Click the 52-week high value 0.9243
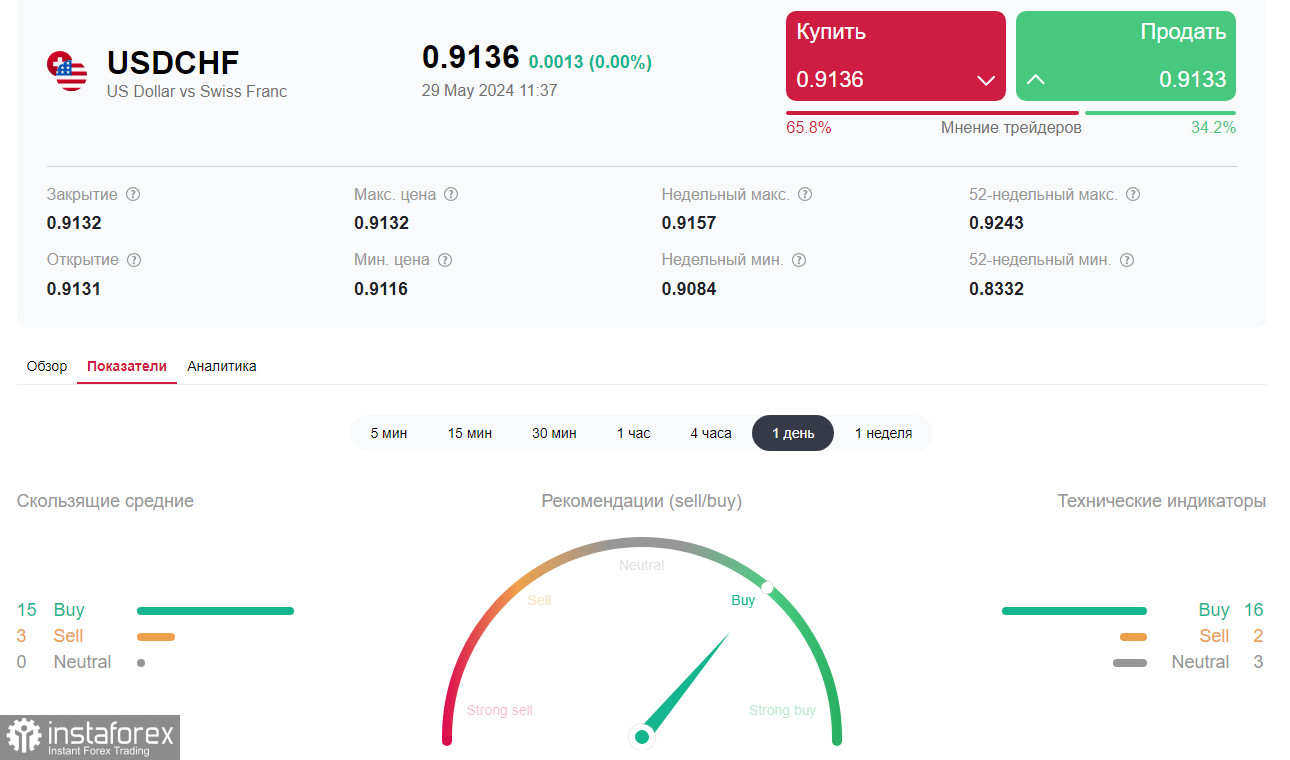This screenshot has width=1290, height=760. 996,223
